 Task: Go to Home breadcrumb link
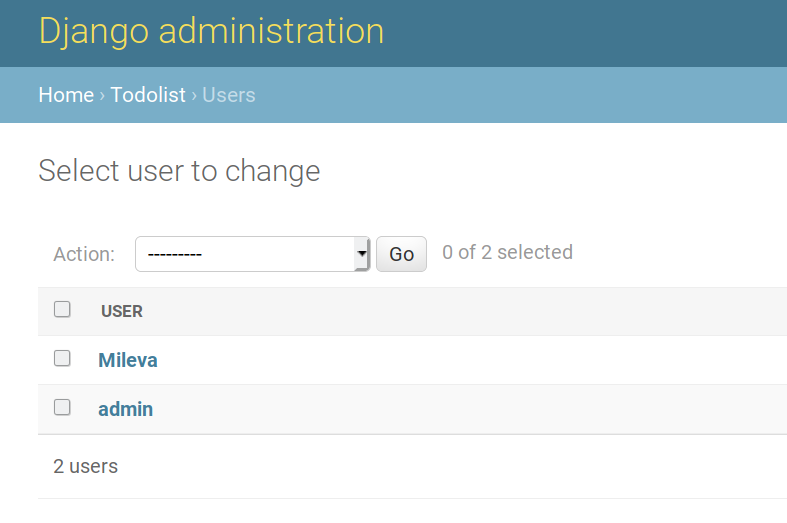click(x=66, y=95)
